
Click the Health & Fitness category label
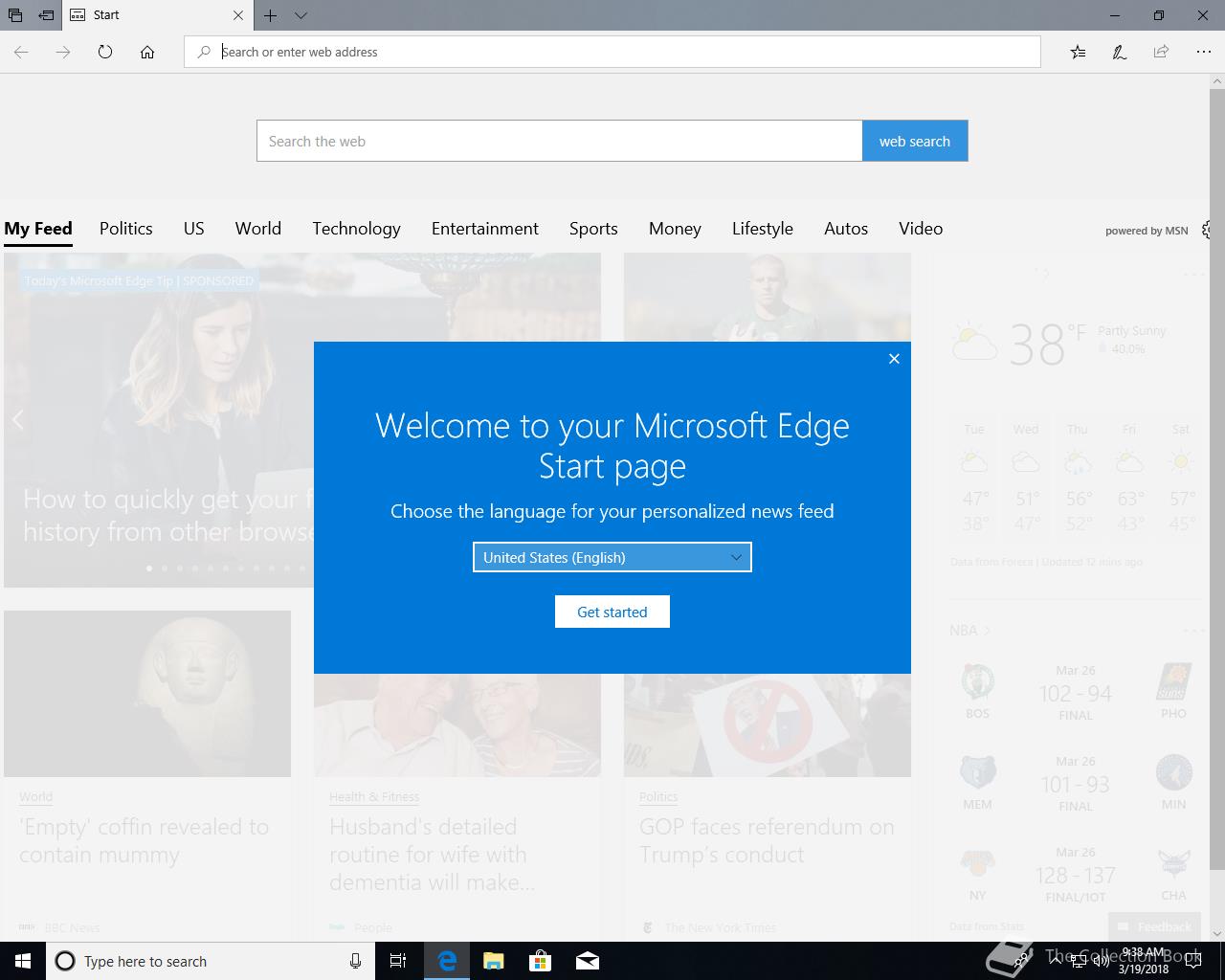(374, 796)
